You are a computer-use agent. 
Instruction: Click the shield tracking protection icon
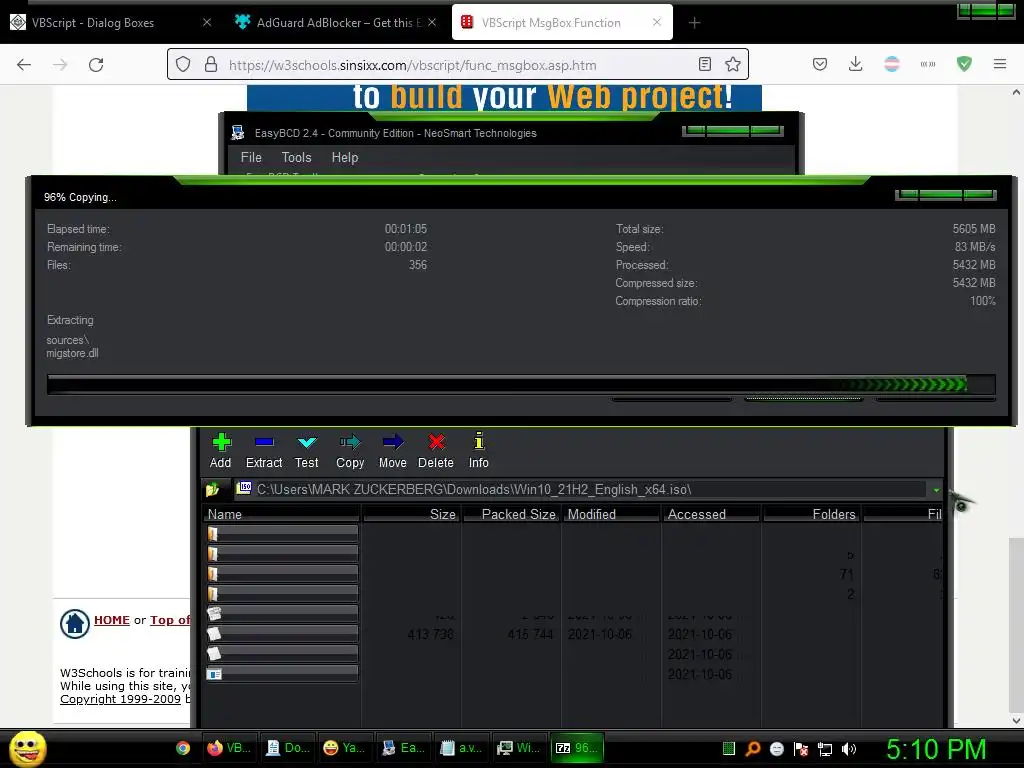[x=183, y=65]
